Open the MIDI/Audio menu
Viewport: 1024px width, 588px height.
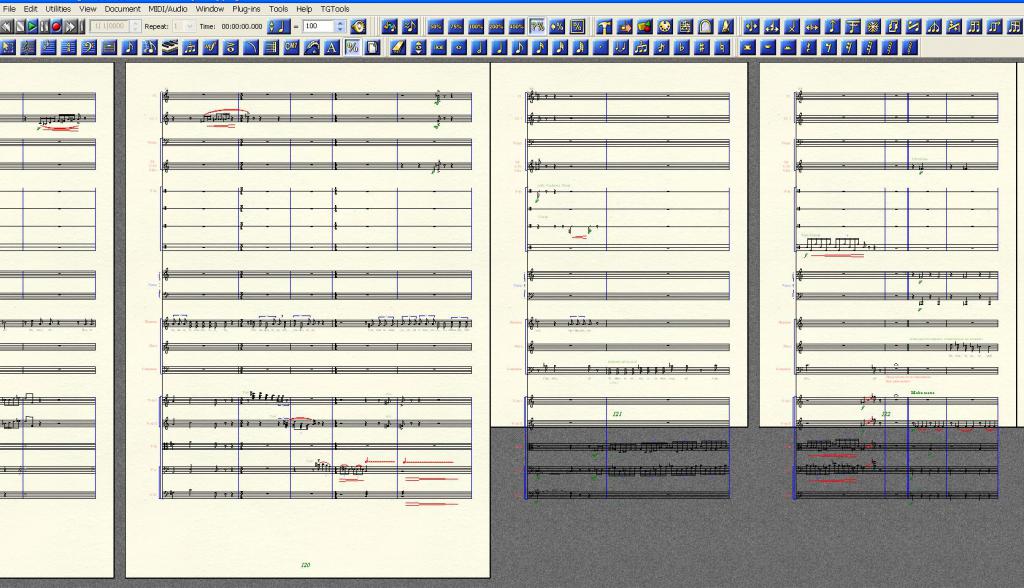(x=168, y=8)
